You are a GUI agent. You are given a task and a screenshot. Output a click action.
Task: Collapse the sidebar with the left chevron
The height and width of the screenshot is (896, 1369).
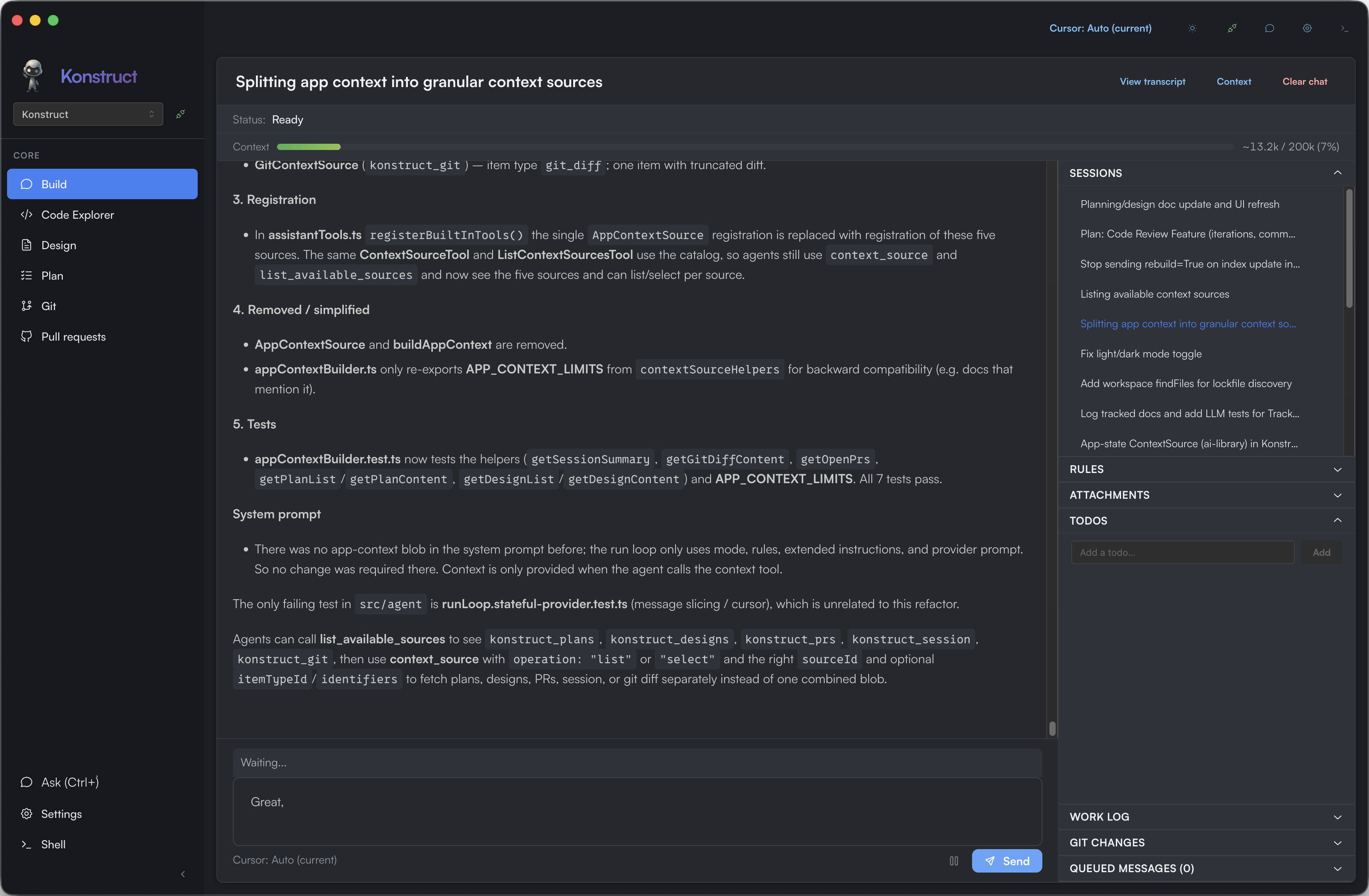[x=183, y=874]
